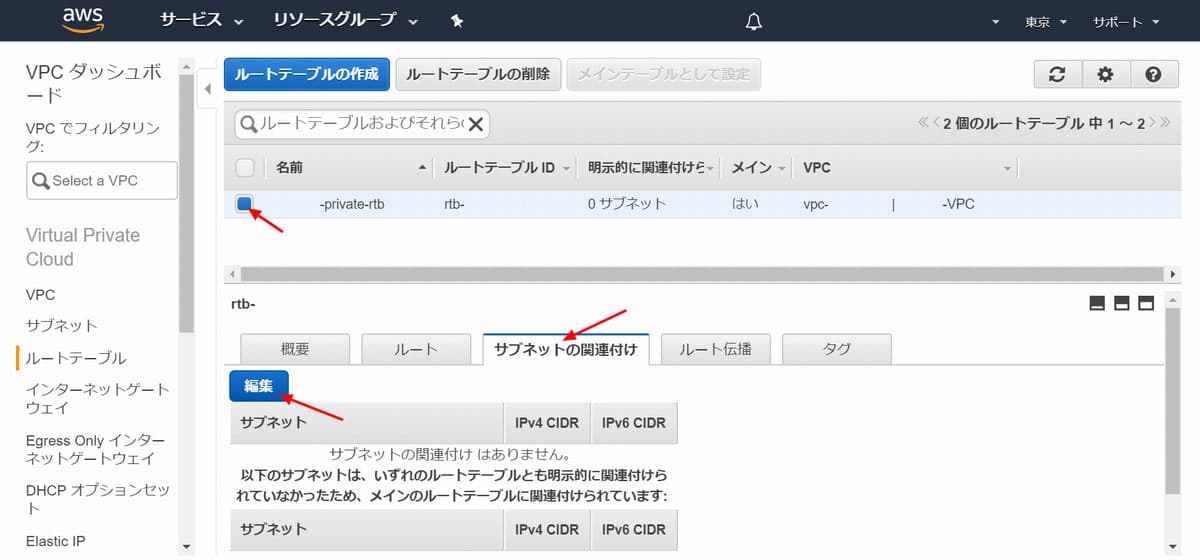
Task: Click the -private-rtb name cell
Action: point(351,204)
